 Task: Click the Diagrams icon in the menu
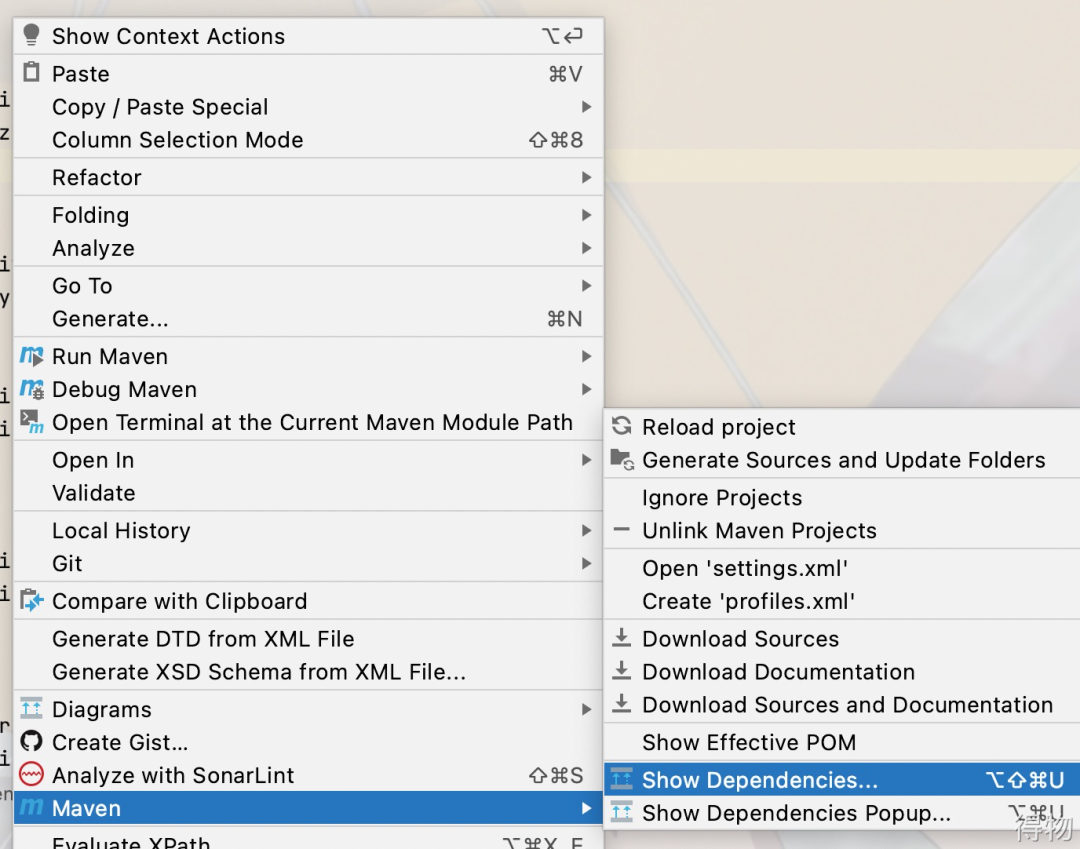pyautogui.click(x=32, y=709)
